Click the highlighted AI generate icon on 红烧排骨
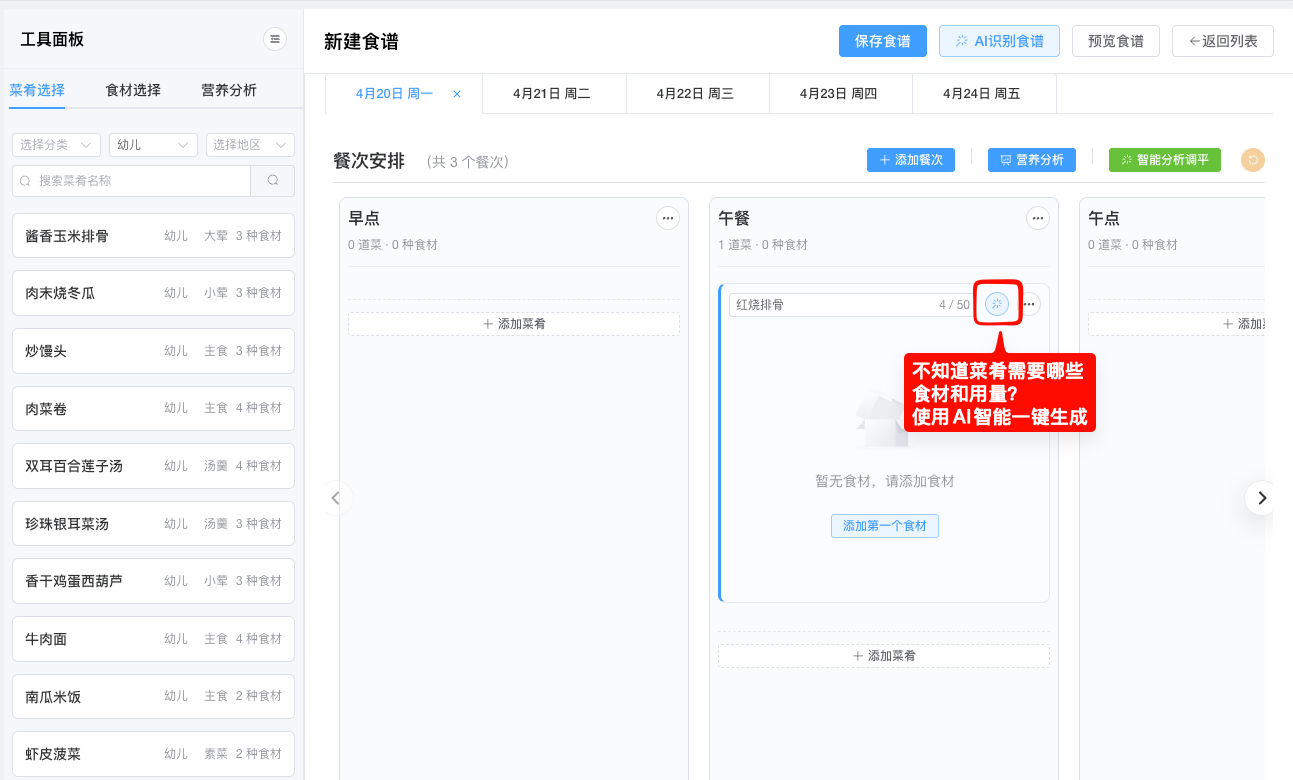The width and height of the screenshot is (1293, 780). 996,303
